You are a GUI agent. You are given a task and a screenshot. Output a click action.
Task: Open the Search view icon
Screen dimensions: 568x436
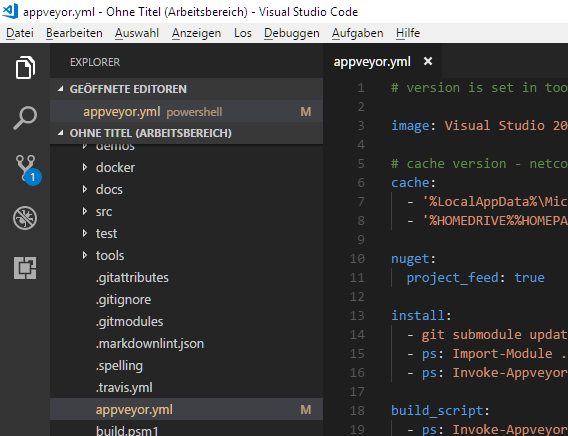point(25,118)
